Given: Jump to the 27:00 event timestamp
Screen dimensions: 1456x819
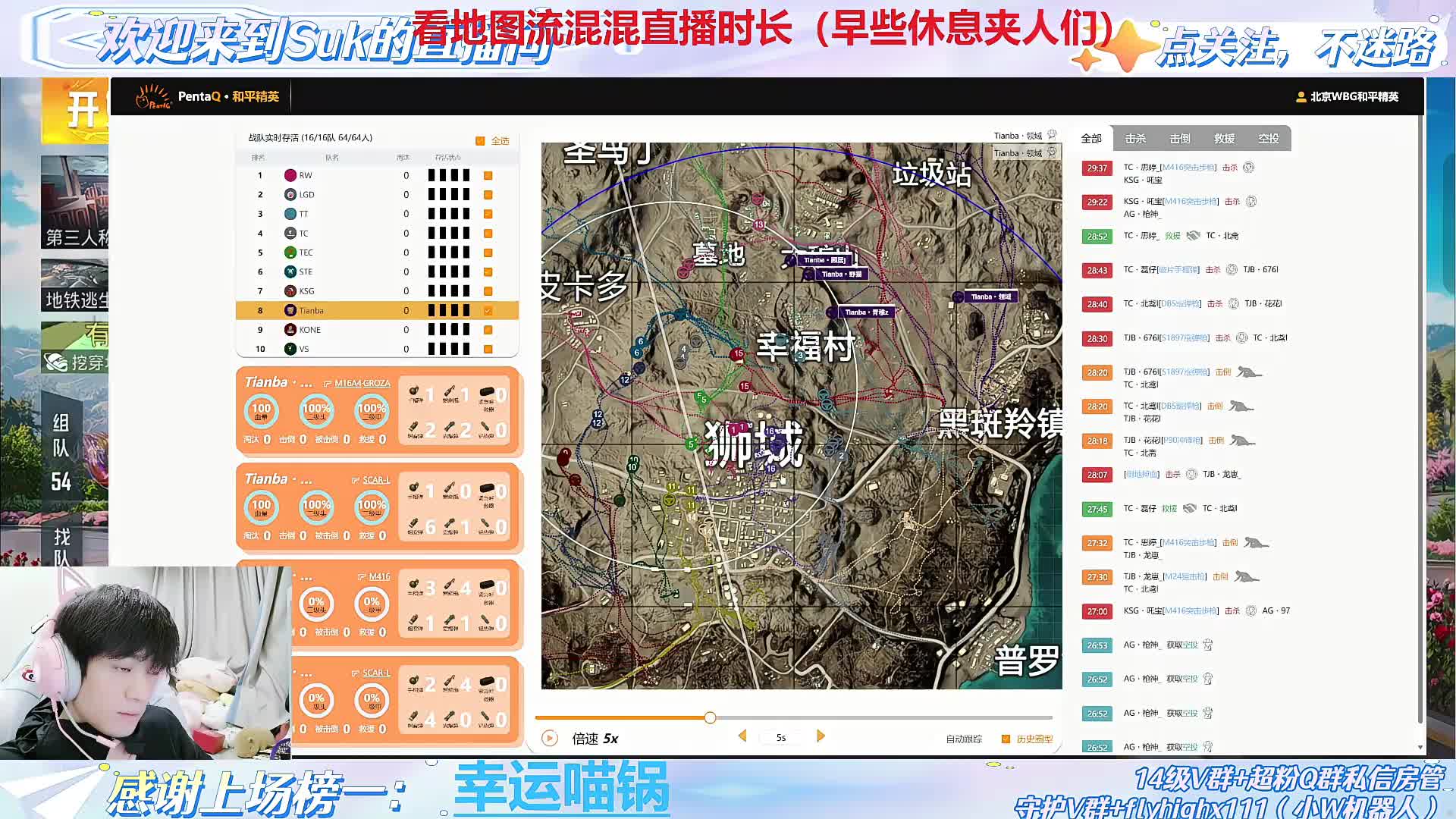Looking at the screenshot, I should 1097,611.
